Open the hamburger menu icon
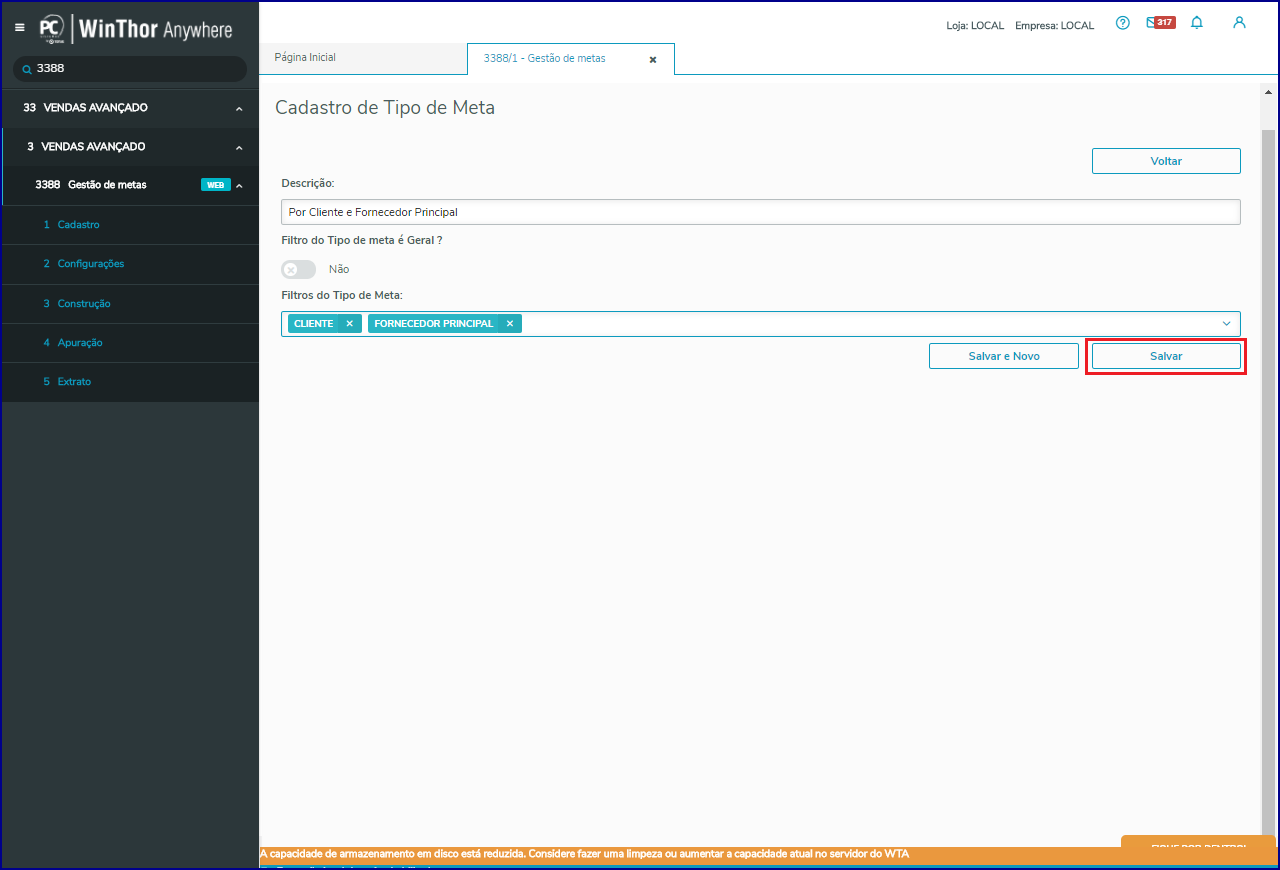The width and height of the screenshot is (1280, 870). 20,27
